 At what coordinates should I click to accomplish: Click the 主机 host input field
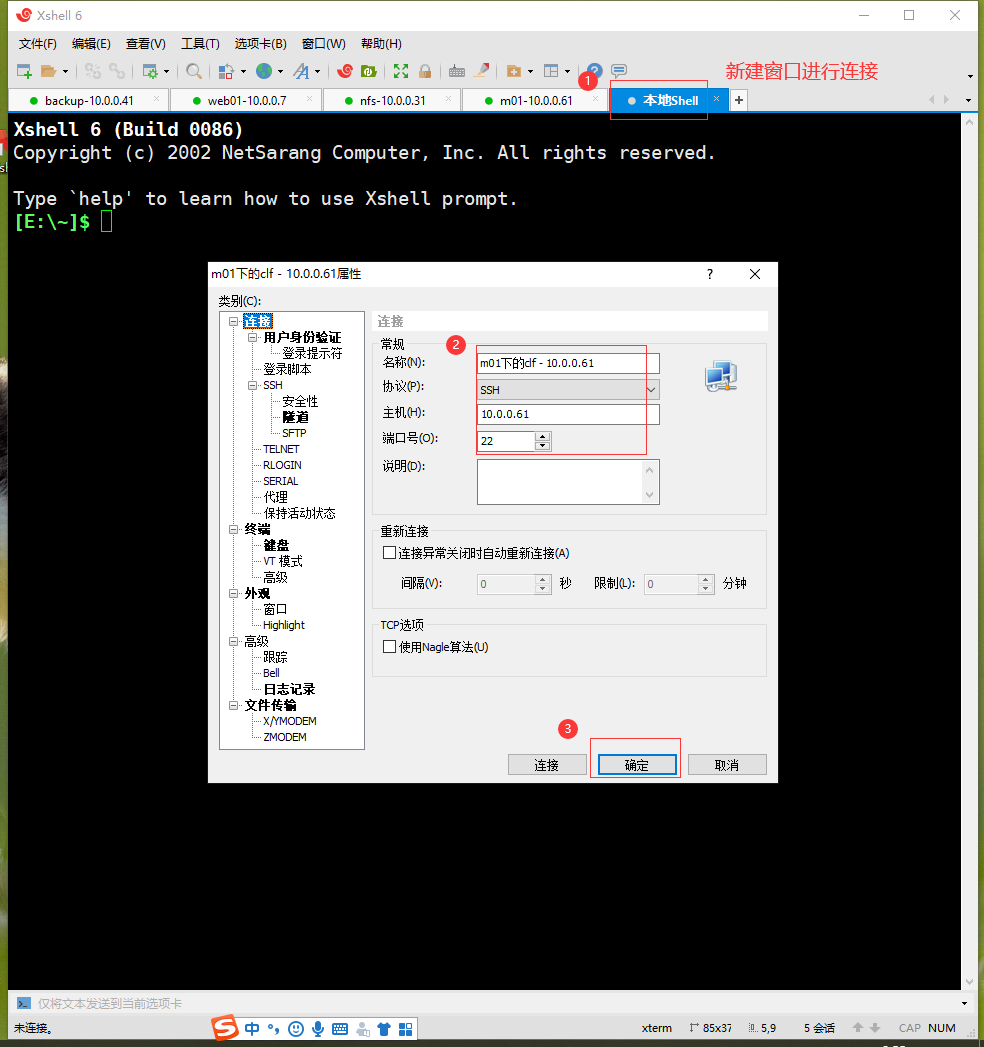click(568, 414)
